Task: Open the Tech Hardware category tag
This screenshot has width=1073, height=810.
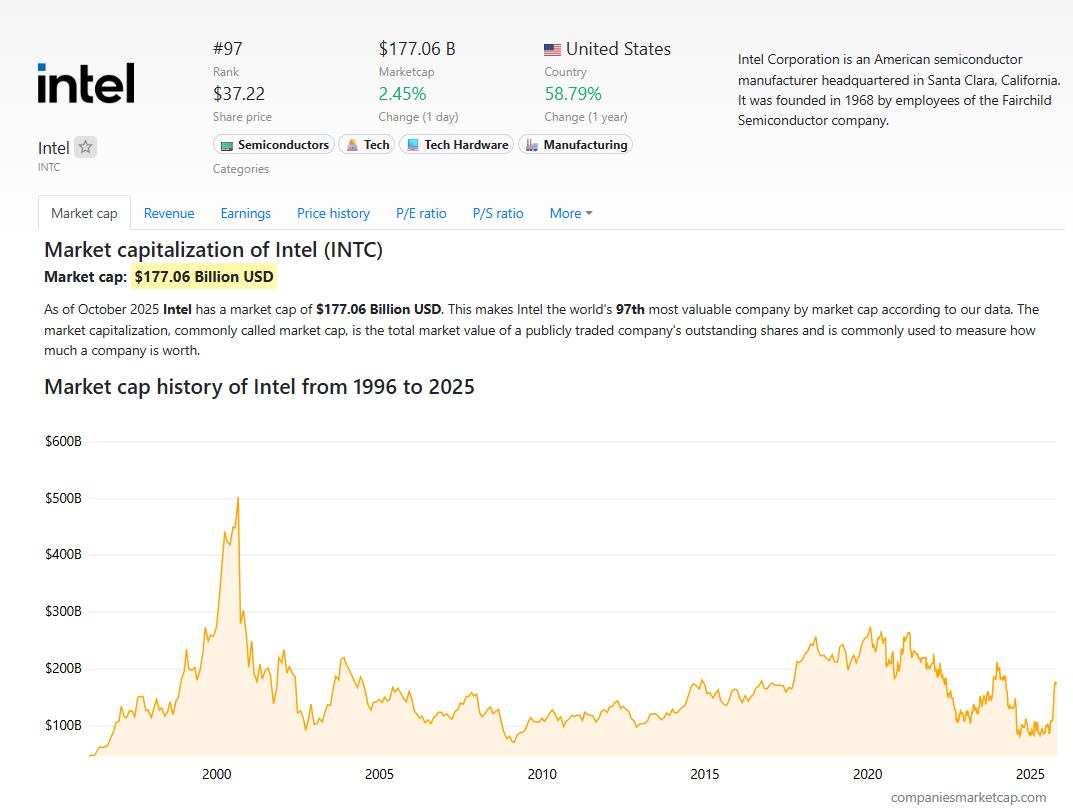Action: click(457, 145)
